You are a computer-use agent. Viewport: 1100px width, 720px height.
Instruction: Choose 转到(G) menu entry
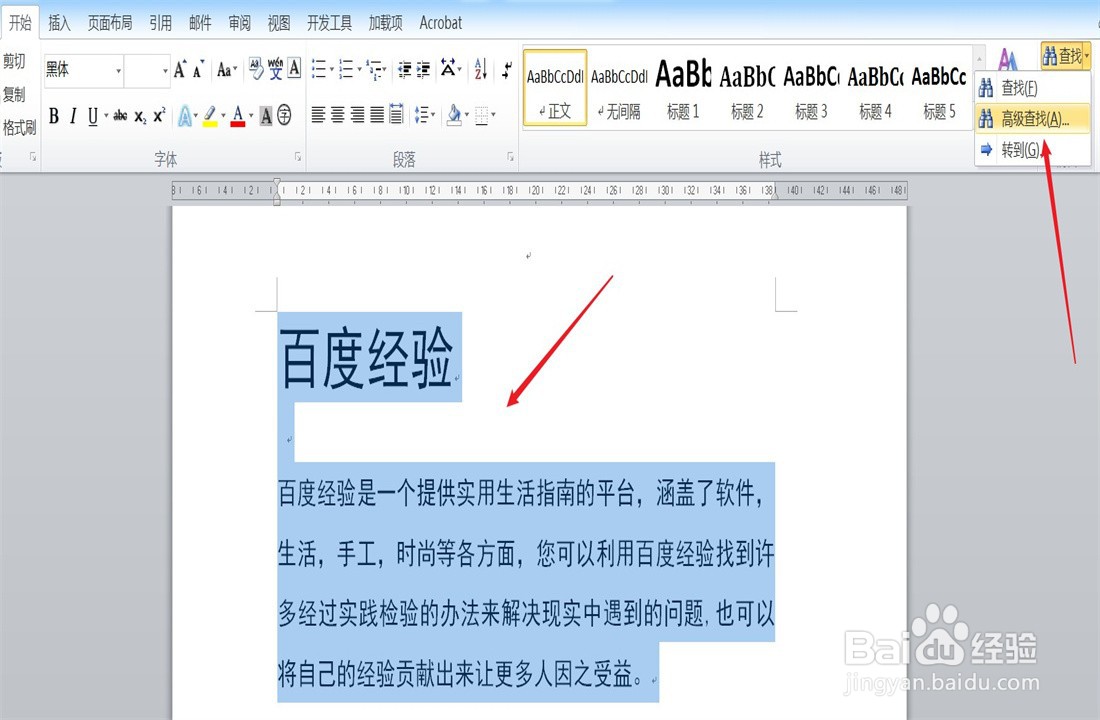point(1032,149)
